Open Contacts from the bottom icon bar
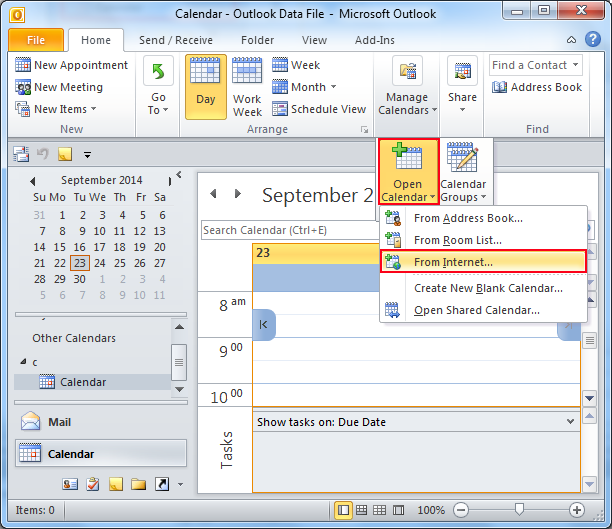Image resolution: width=612 pixels, height=529 pixels. (70, 484)
